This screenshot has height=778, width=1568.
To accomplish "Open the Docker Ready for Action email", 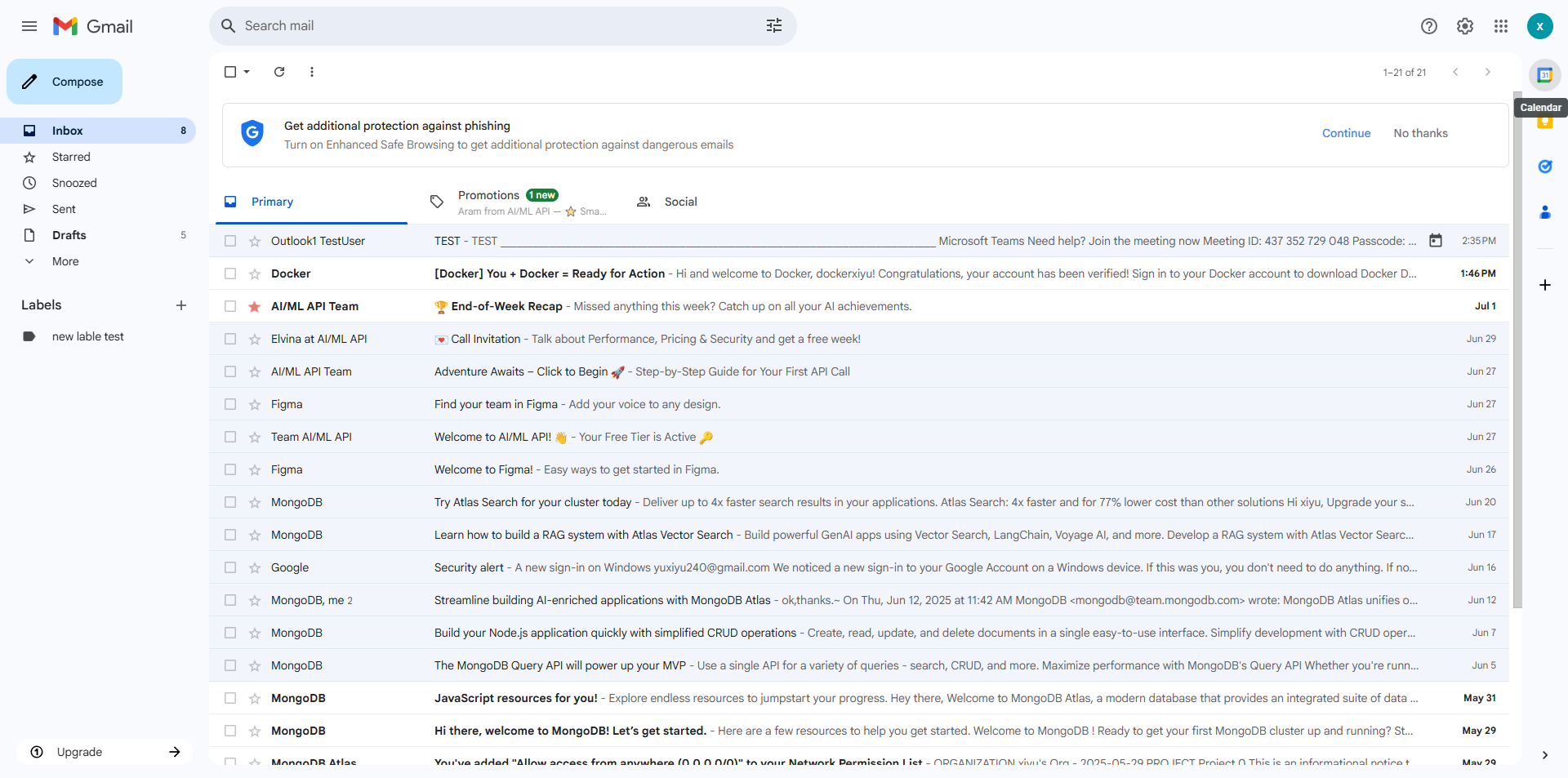I will (x=859, y=273).
